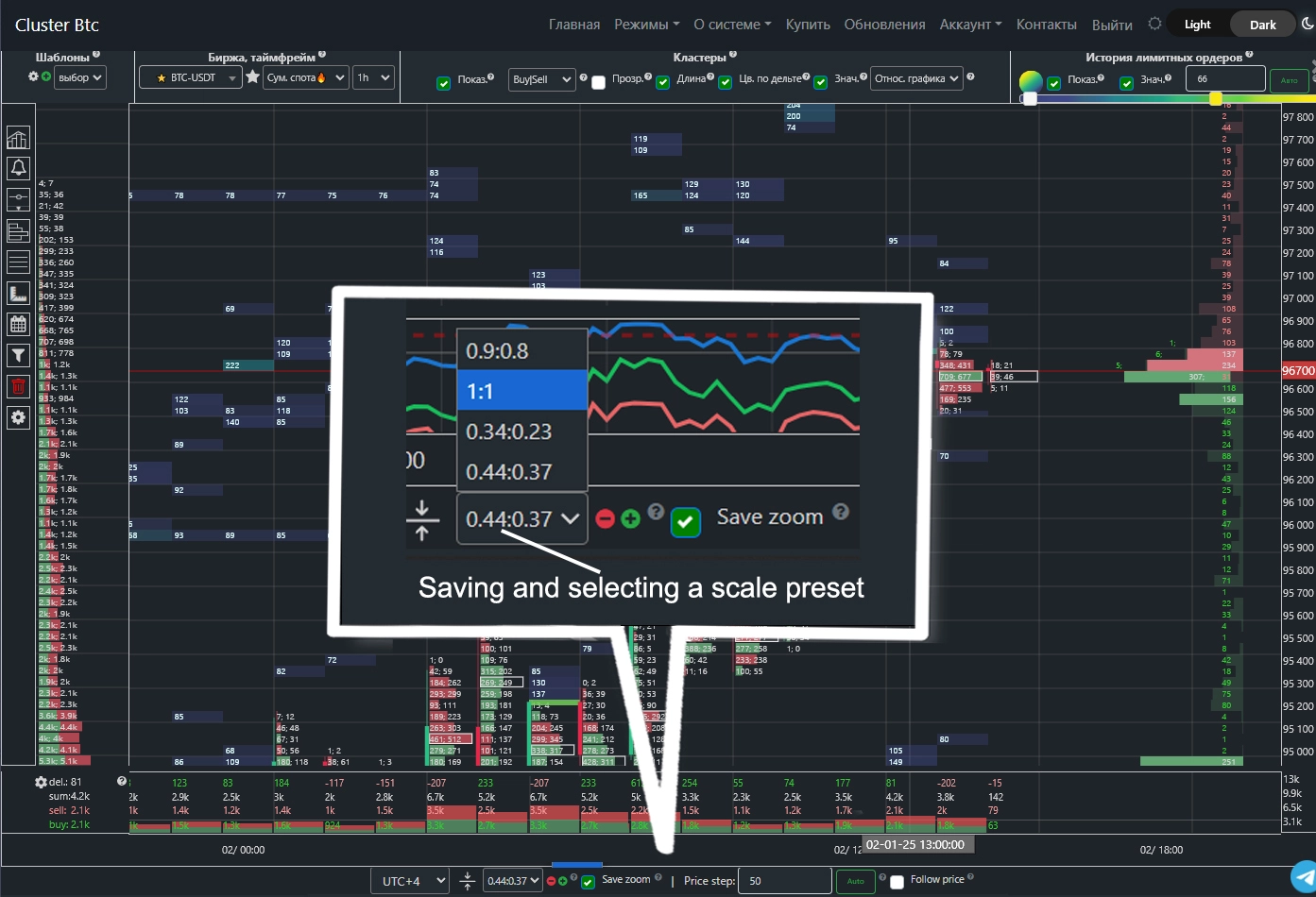Go to the Обновления page
This screenshot has width=1316, height=897.
click(x=884, y=25)
